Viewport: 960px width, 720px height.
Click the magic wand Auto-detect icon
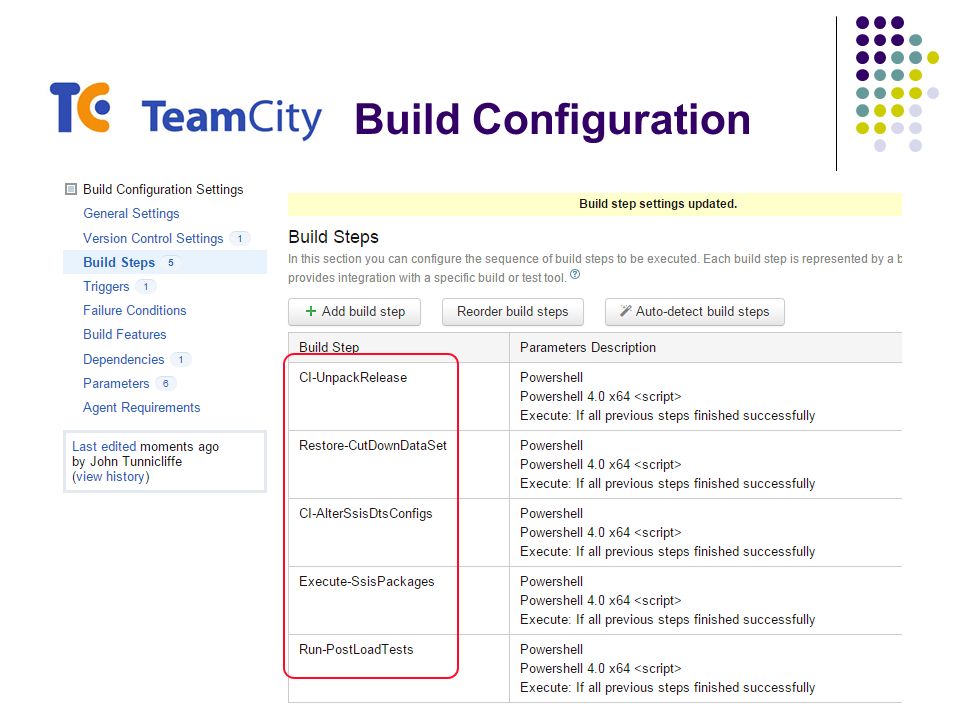click(625, 311)
